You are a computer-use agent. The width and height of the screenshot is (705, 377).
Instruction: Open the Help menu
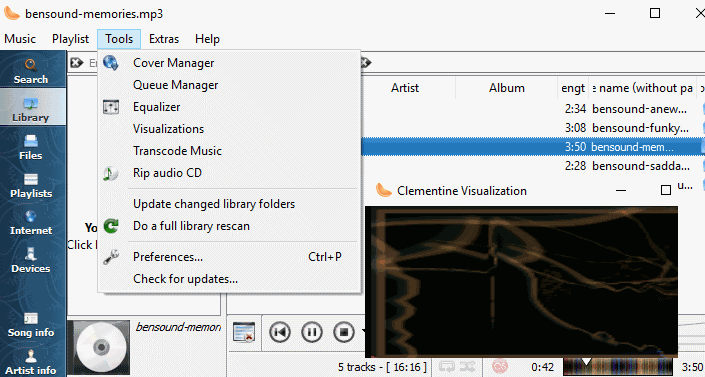[x=207, y=39]
